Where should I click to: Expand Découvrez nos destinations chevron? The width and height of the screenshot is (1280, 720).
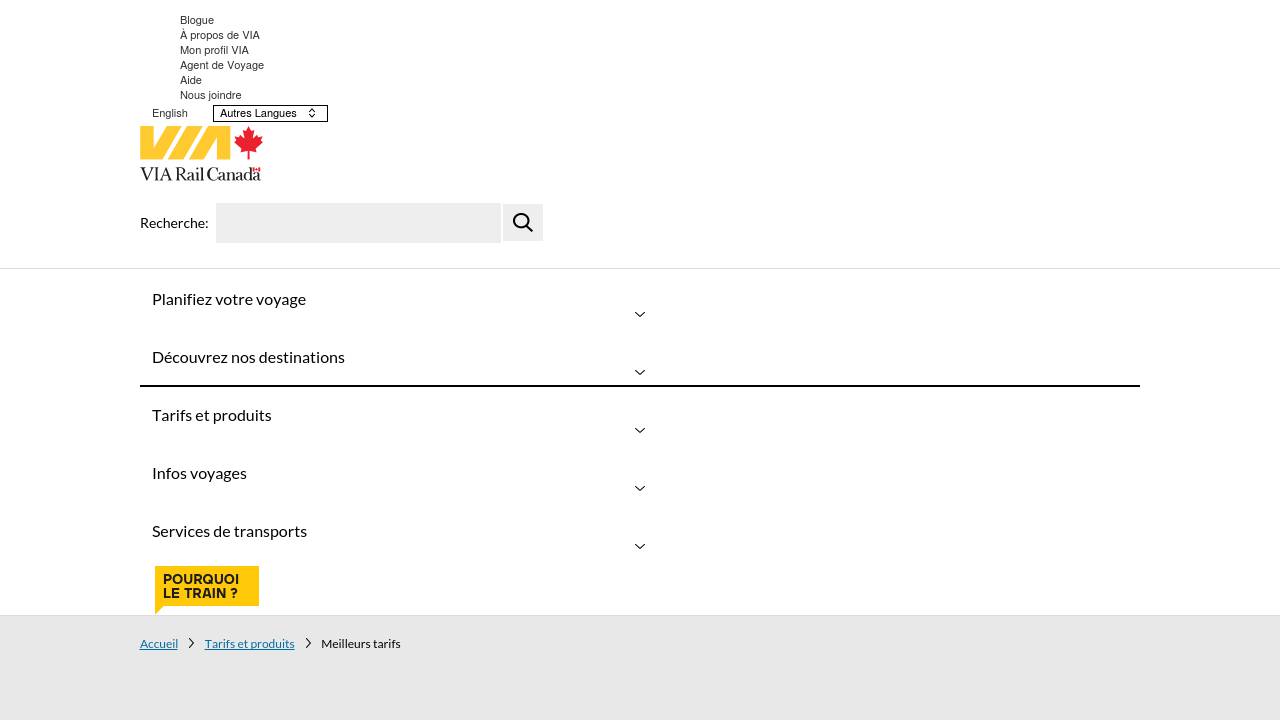point(640,372)
